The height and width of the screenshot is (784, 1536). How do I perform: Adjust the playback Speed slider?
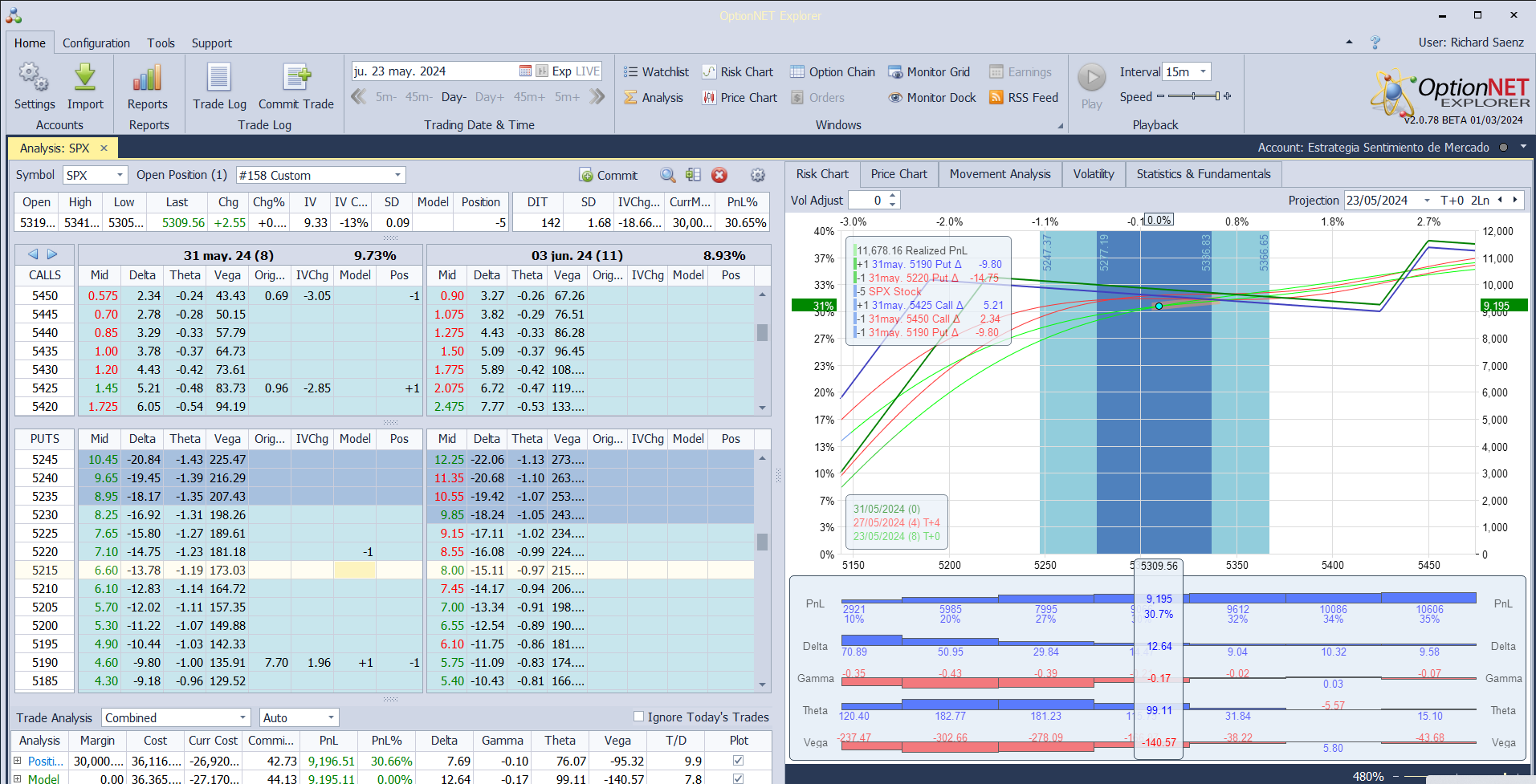(1194, 96)
